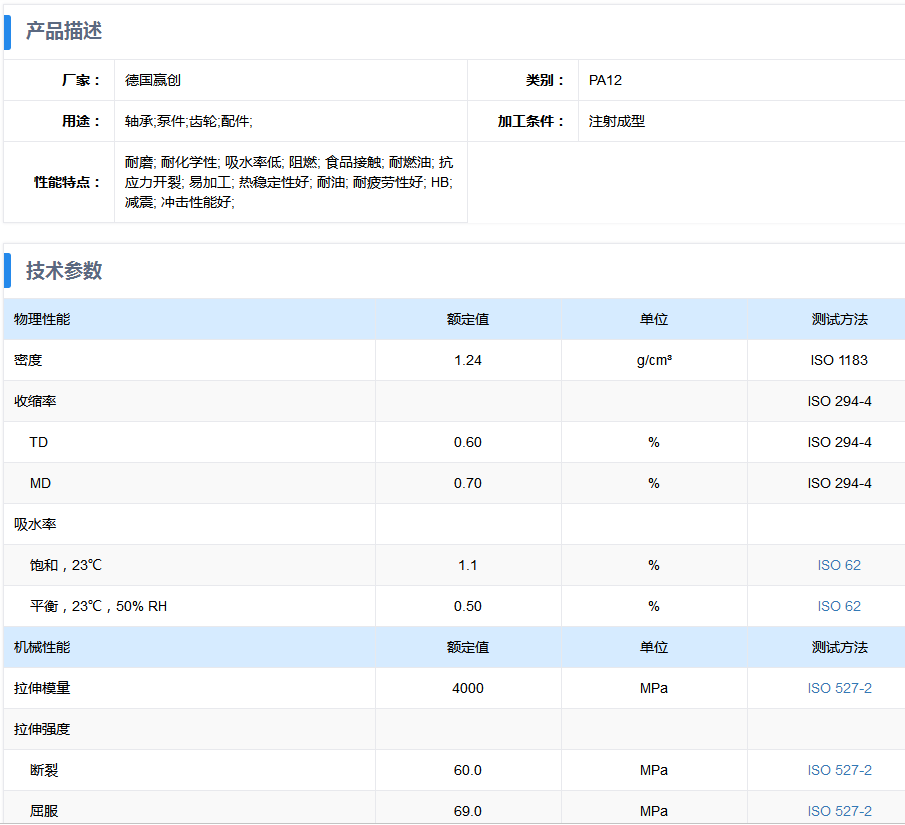Click the 产品描述 section heading
905x825 pixels.
64,31
